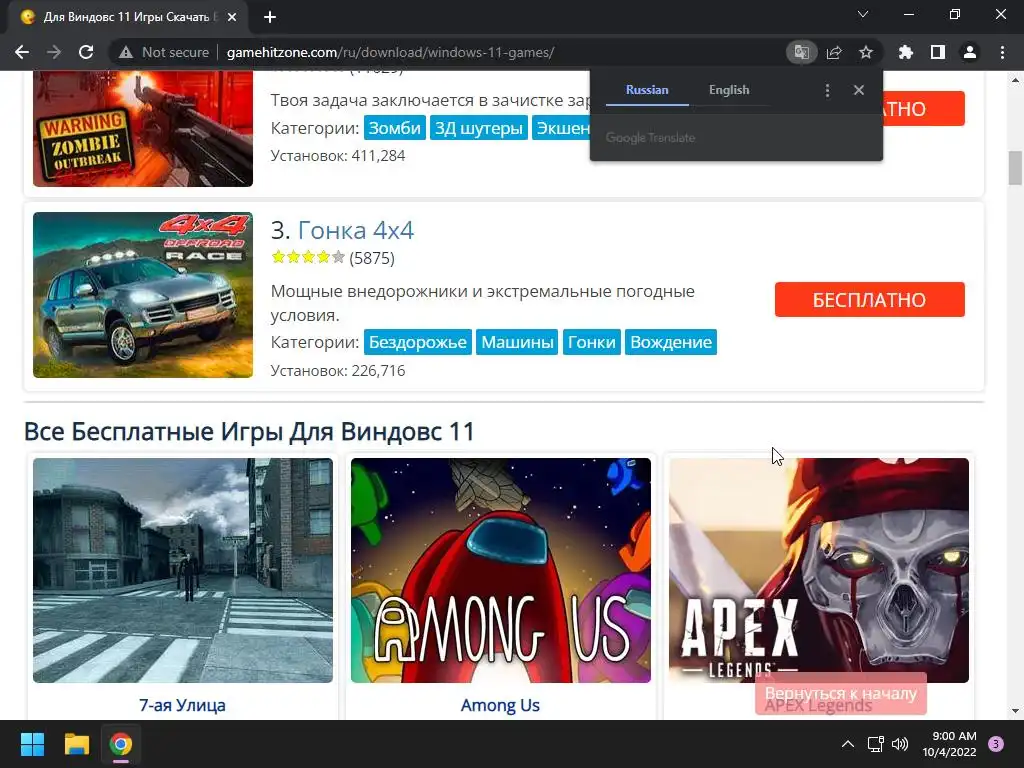Click the page vertical scrollbar thumb
The height and width of the screenshot is (768, 1024).
tap(1015, 168)
